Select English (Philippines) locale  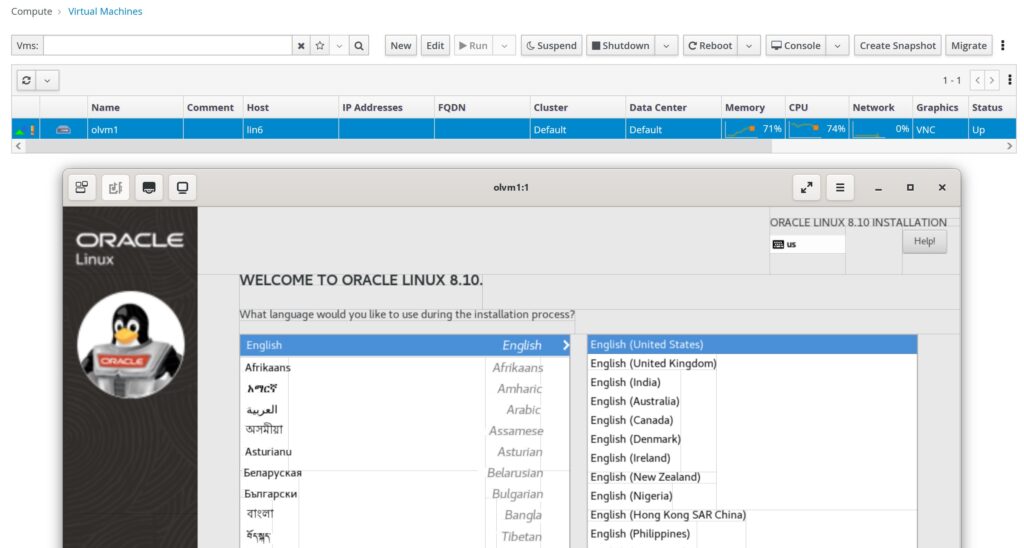752,534
